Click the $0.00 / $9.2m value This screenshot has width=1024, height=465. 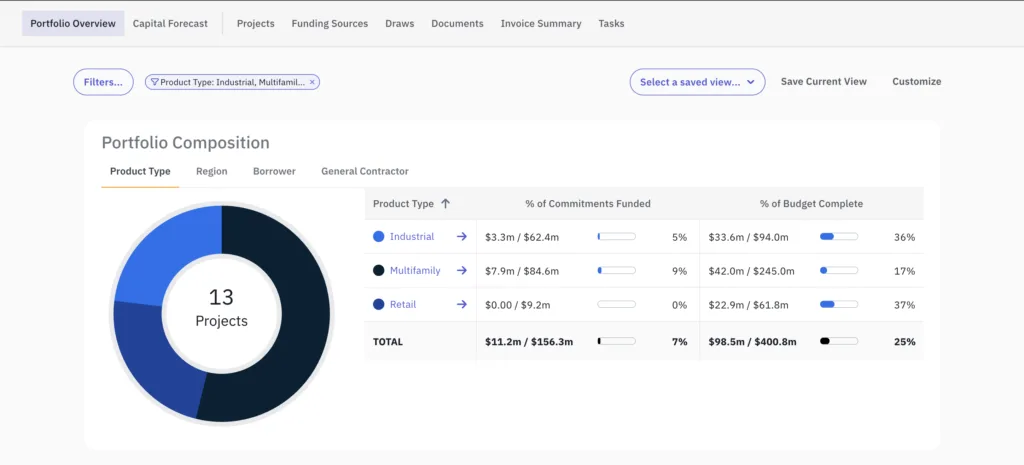point(518,305)
